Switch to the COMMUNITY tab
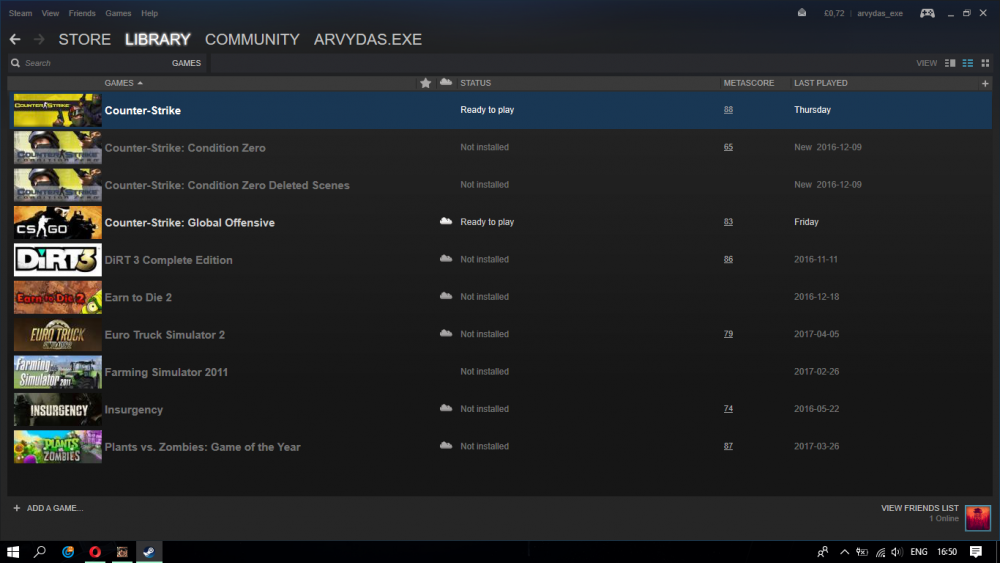 pyautogui.click(x=252, y=40)
